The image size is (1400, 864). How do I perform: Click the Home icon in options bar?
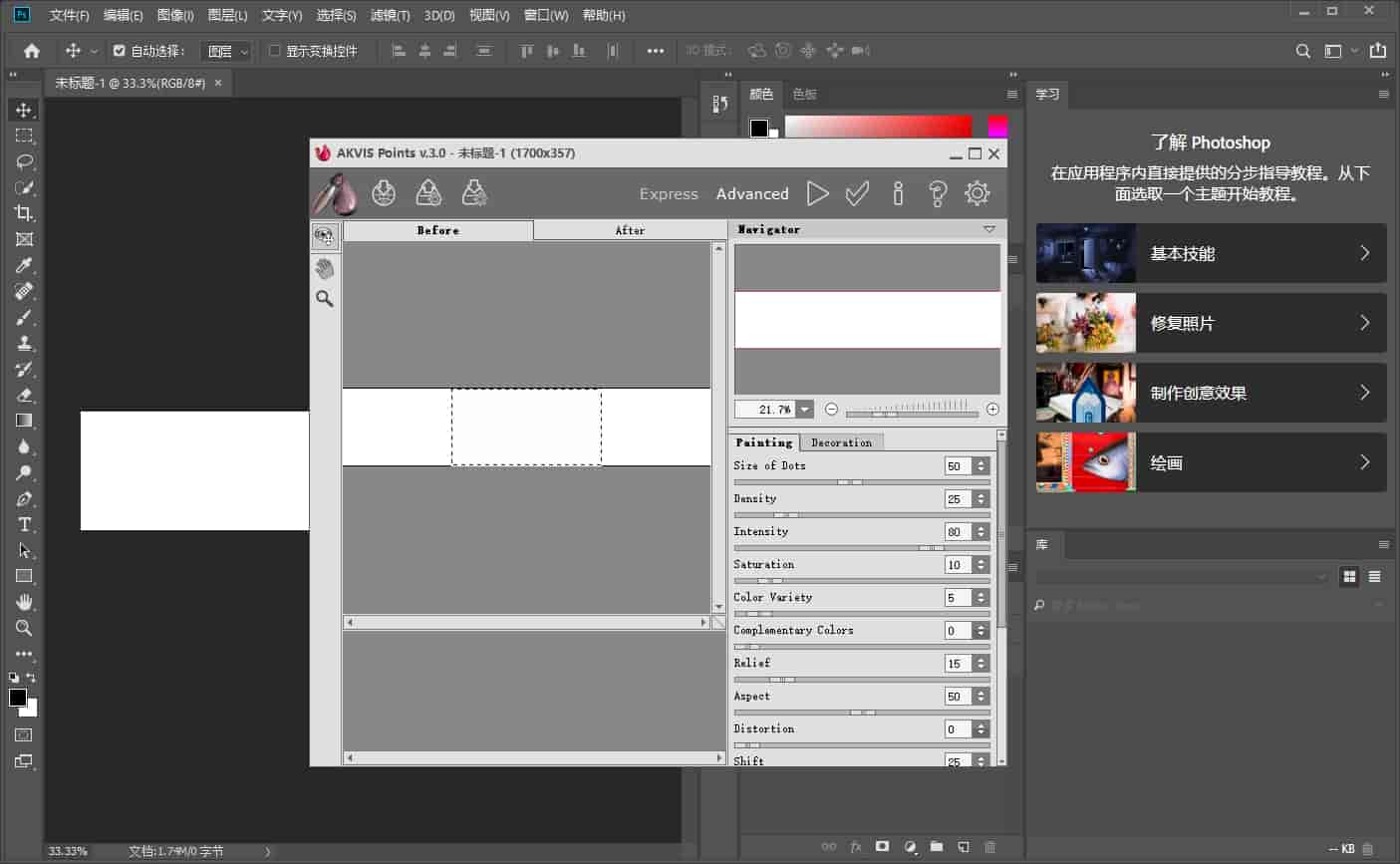pyautogui.click(x=32, y=51)
